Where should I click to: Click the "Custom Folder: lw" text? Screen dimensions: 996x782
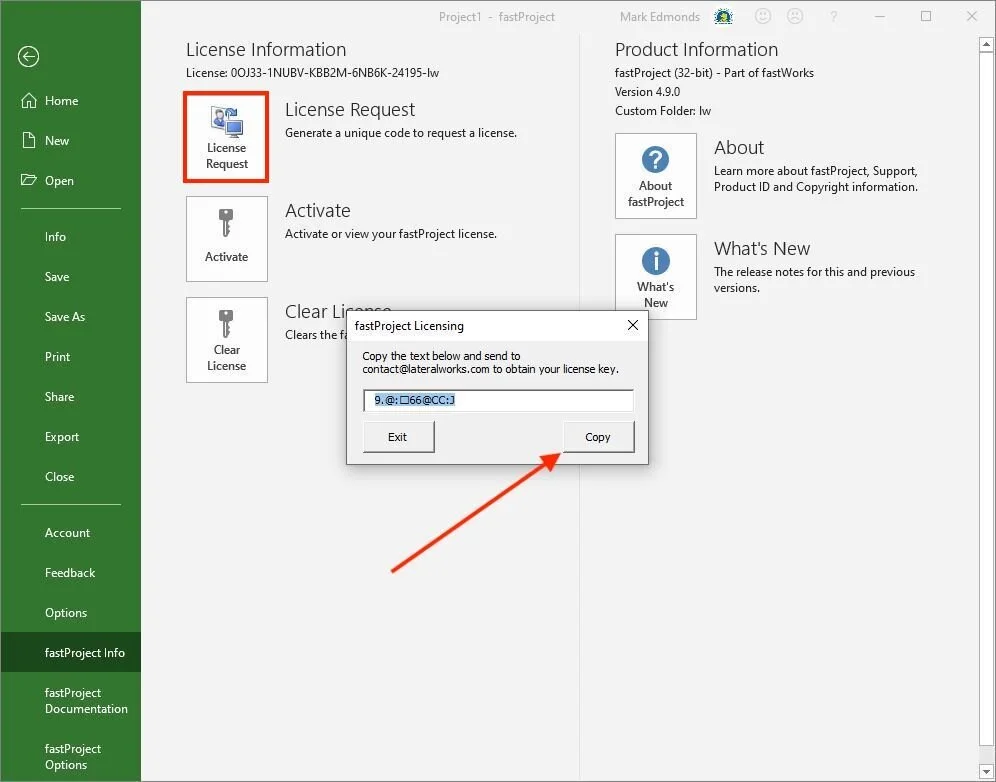pyautogui.click(x=663, y=111)
